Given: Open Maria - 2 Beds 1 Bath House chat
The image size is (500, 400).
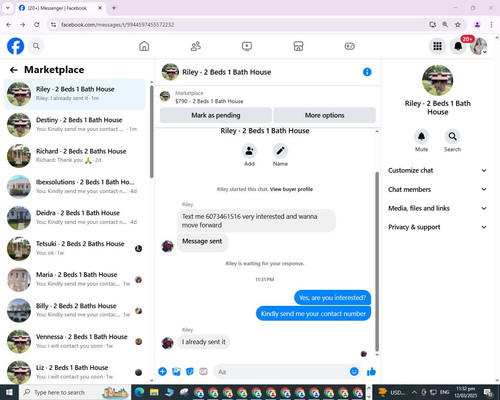Looking at the screenshot, I should click(75, 279).
